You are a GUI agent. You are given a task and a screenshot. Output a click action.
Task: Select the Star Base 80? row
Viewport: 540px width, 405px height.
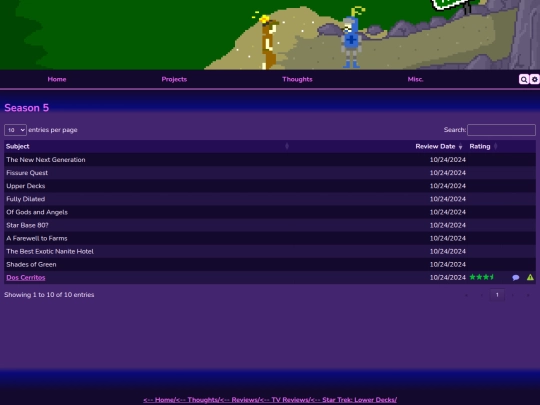point(270,225)
